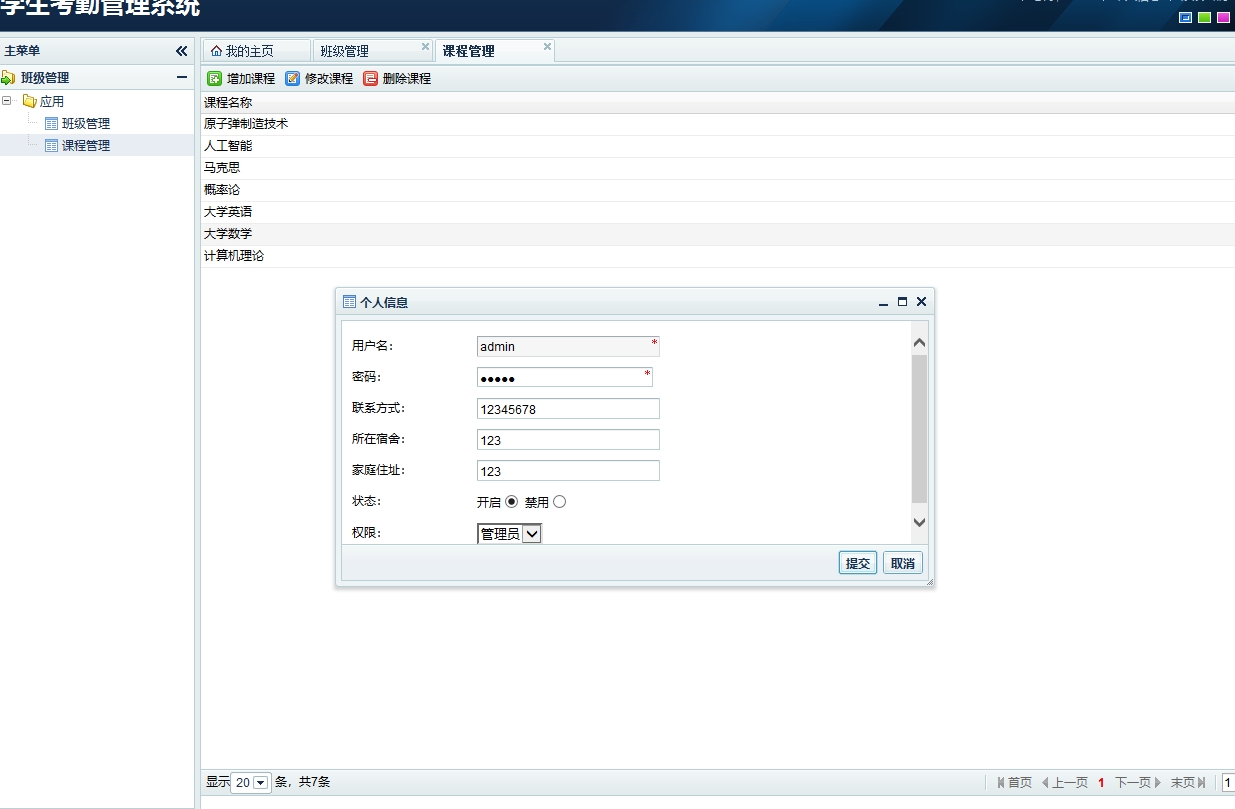The height and width of the screenshot is (809, 1235).
Task: Select the 概率论 course row
Action: [x=718, y=190]
